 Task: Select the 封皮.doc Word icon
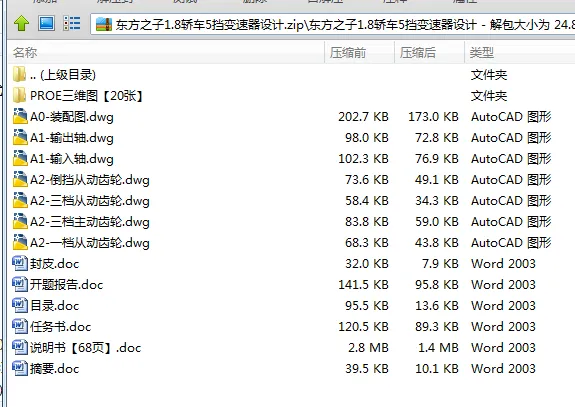point(20,263)
